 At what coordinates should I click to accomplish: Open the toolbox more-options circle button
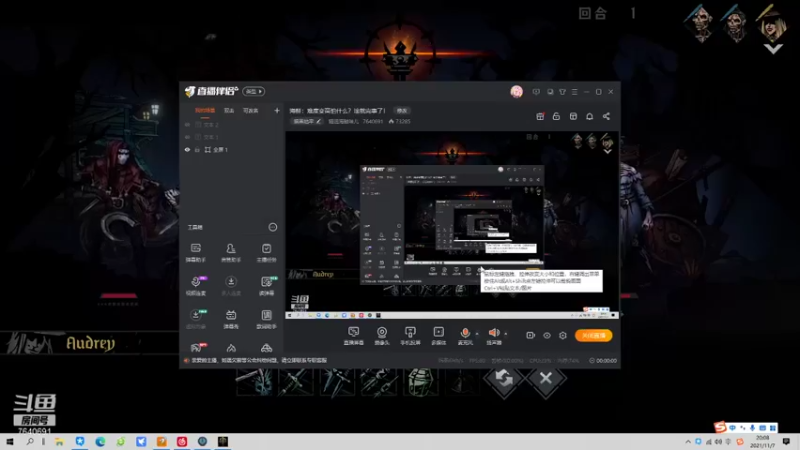tap(272, 227)
